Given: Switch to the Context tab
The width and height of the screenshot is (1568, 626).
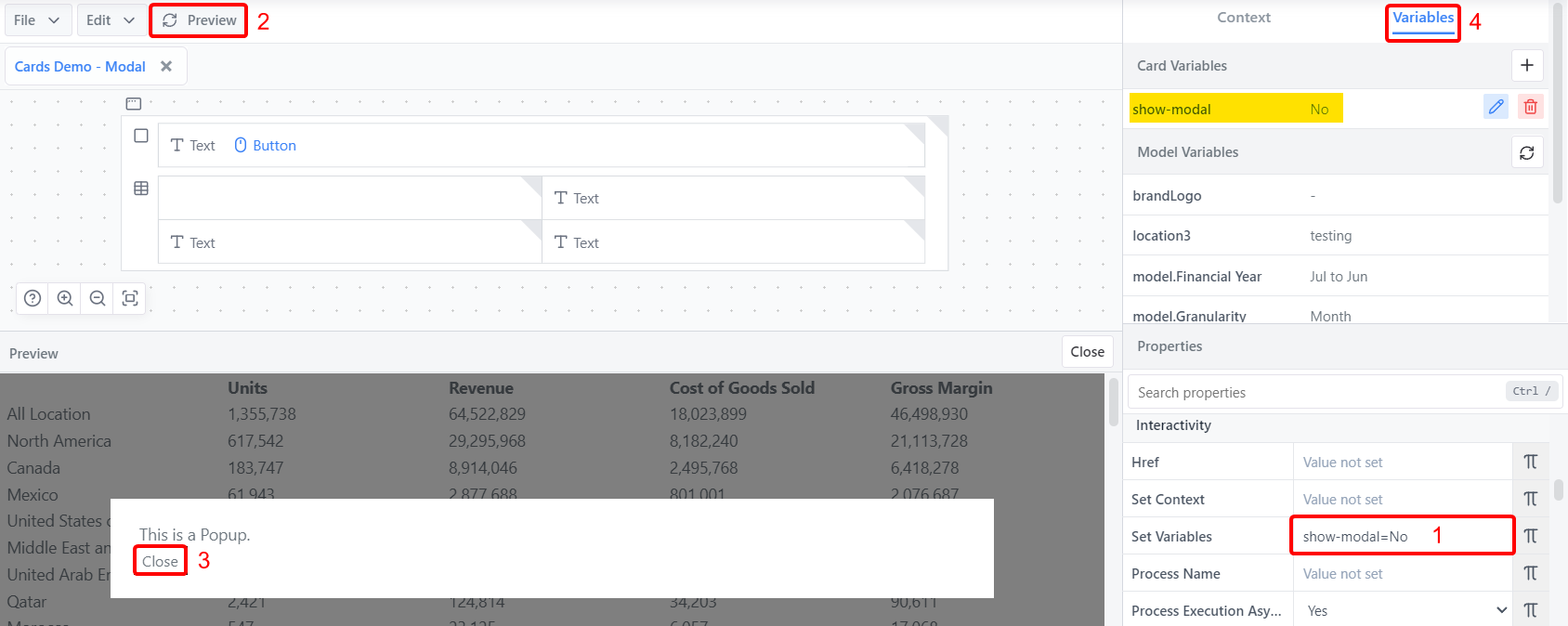Looking at the screenshot, I should pos(1244,17).
